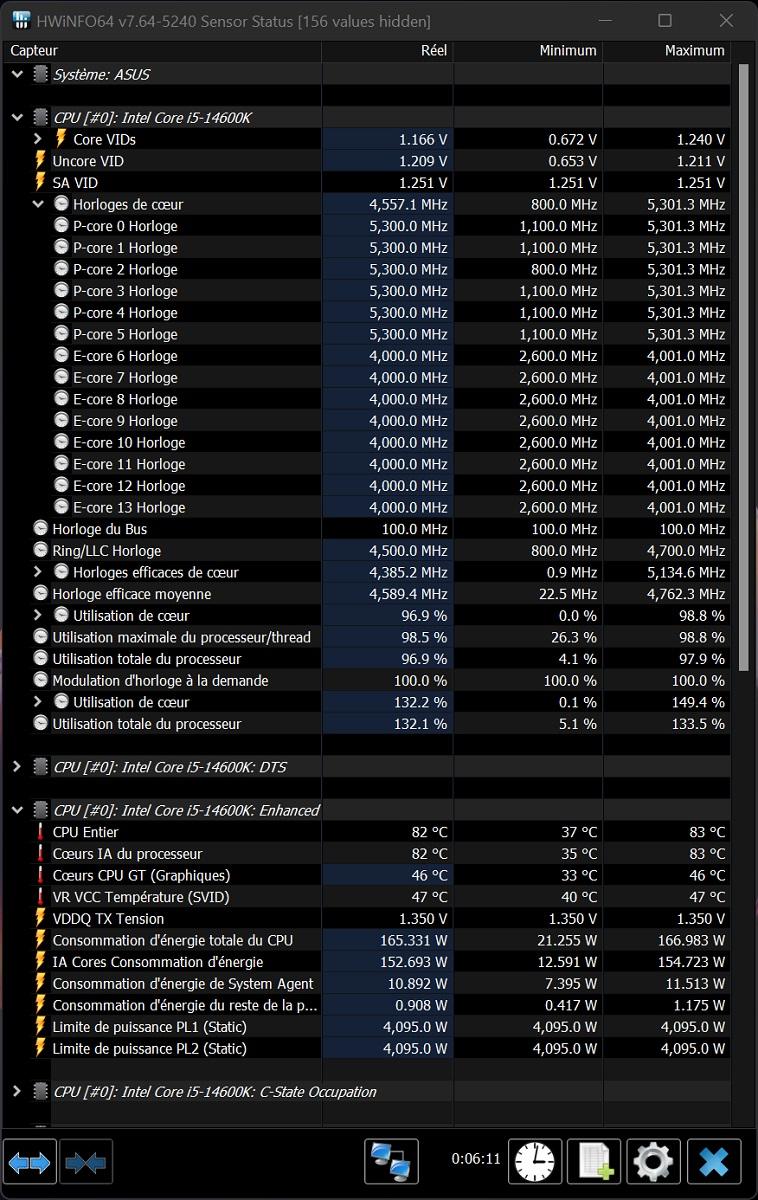The image size is (758, 1200).
Task: Expand the Core VIDs entry
Action: click(x=38, y=139)
